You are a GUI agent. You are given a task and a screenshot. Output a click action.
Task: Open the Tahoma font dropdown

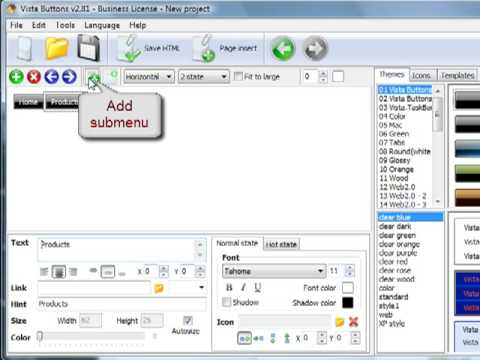pyautogui.click(x=274, y=271)
